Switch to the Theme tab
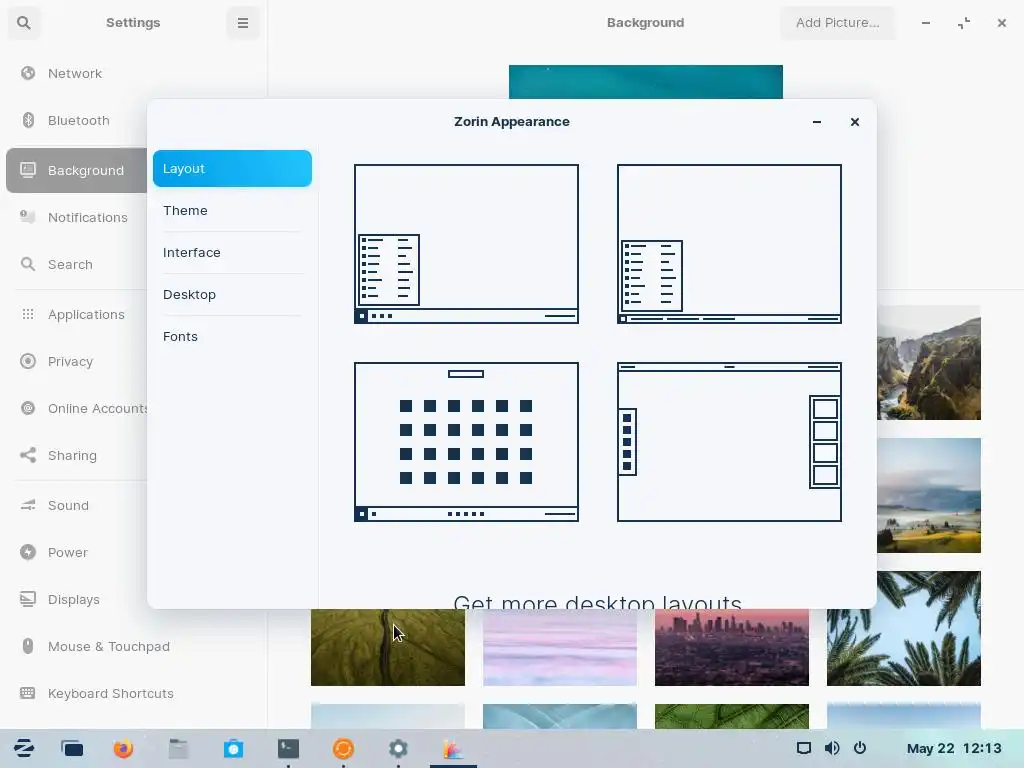 tap(232, 210)
